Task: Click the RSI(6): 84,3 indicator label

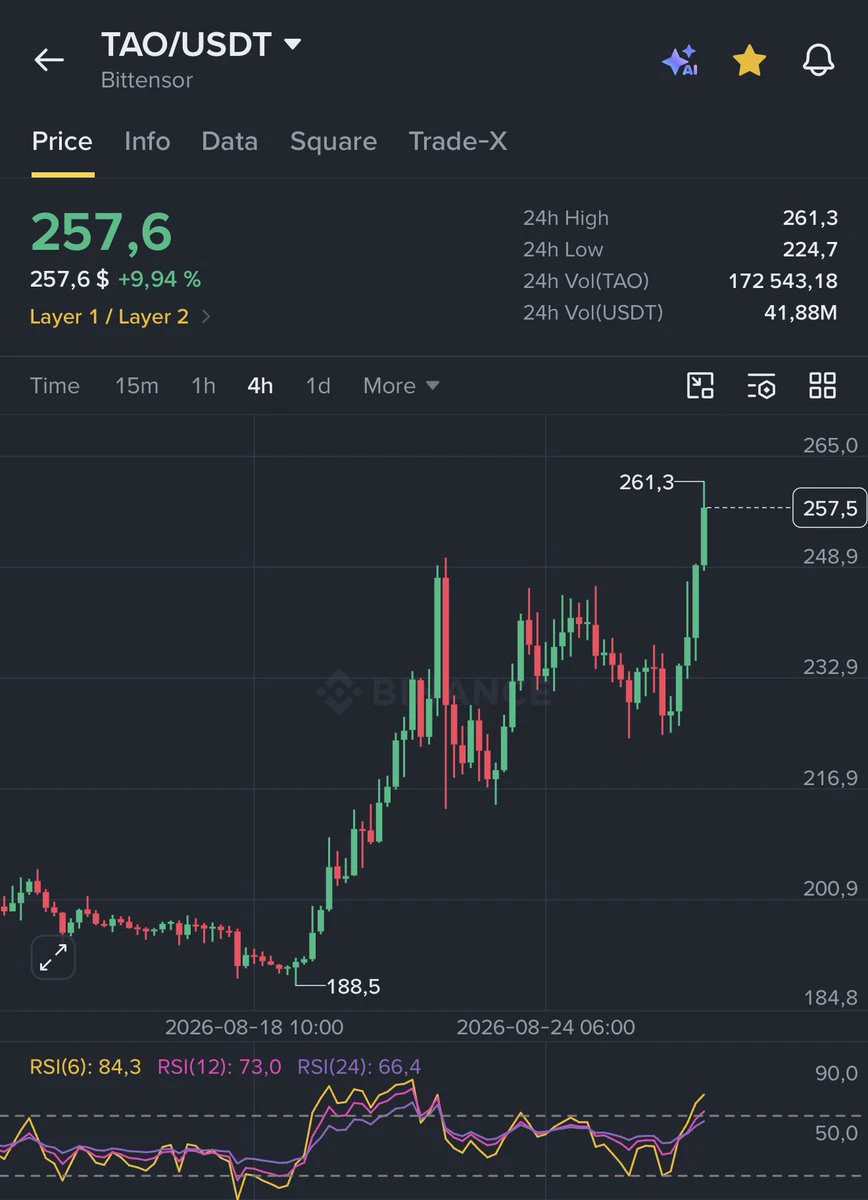Action: tap(85, 1067)
